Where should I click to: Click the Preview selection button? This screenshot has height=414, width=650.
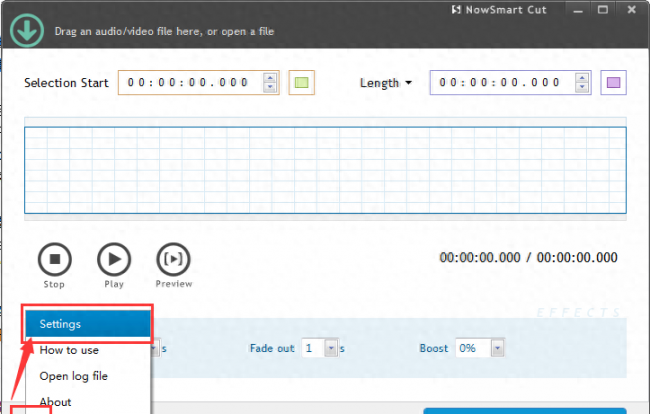pyautogui.click(x=173, y=259)
